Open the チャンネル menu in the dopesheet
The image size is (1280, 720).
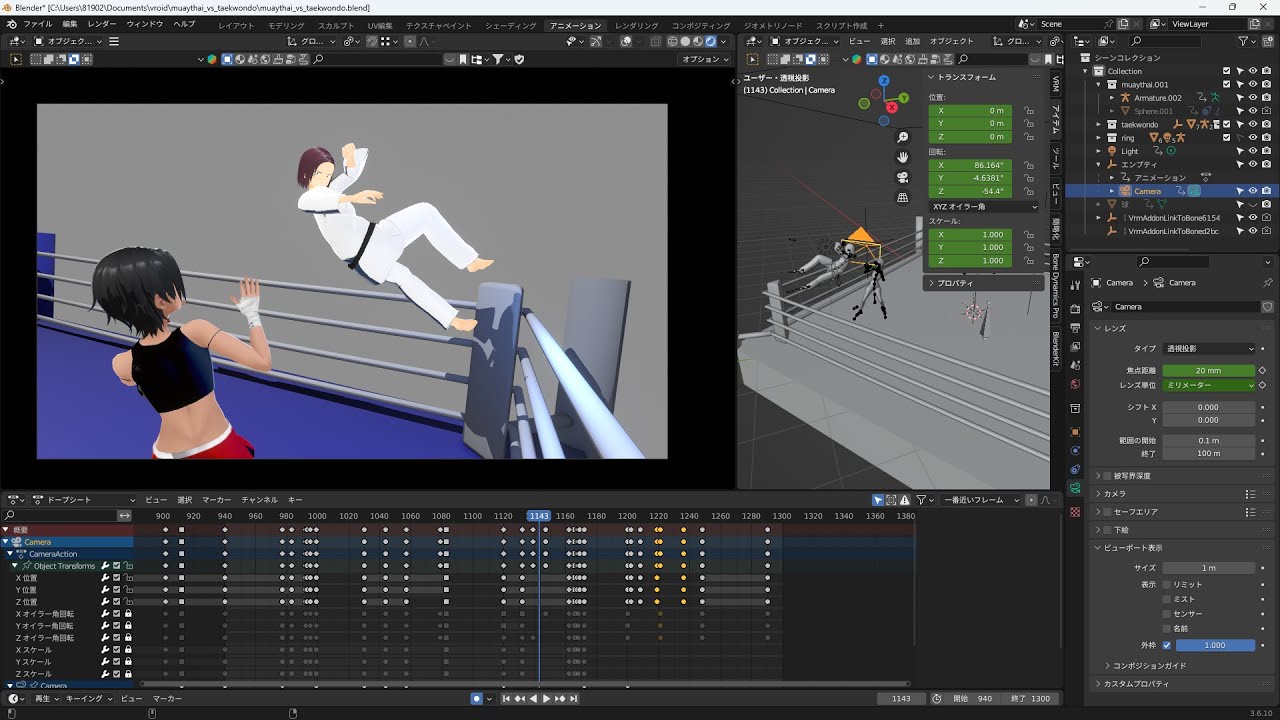[259, 500]
